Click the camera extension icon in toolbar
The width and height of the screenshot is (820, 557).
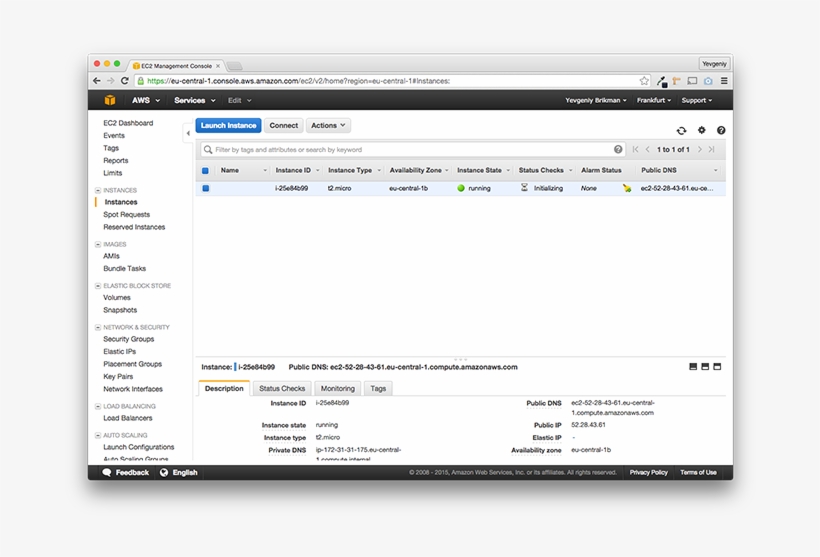click(708, 81)
